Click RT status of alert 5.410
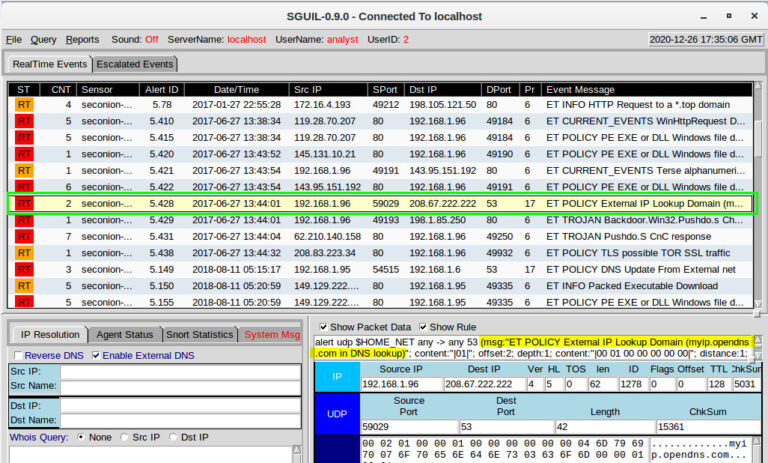This screenshot has width=768, height=463. (24, 121)
